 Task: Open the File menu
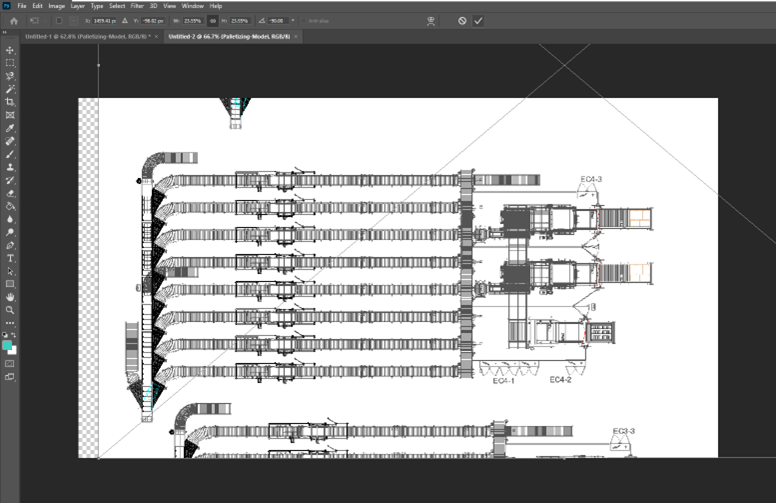22,6
